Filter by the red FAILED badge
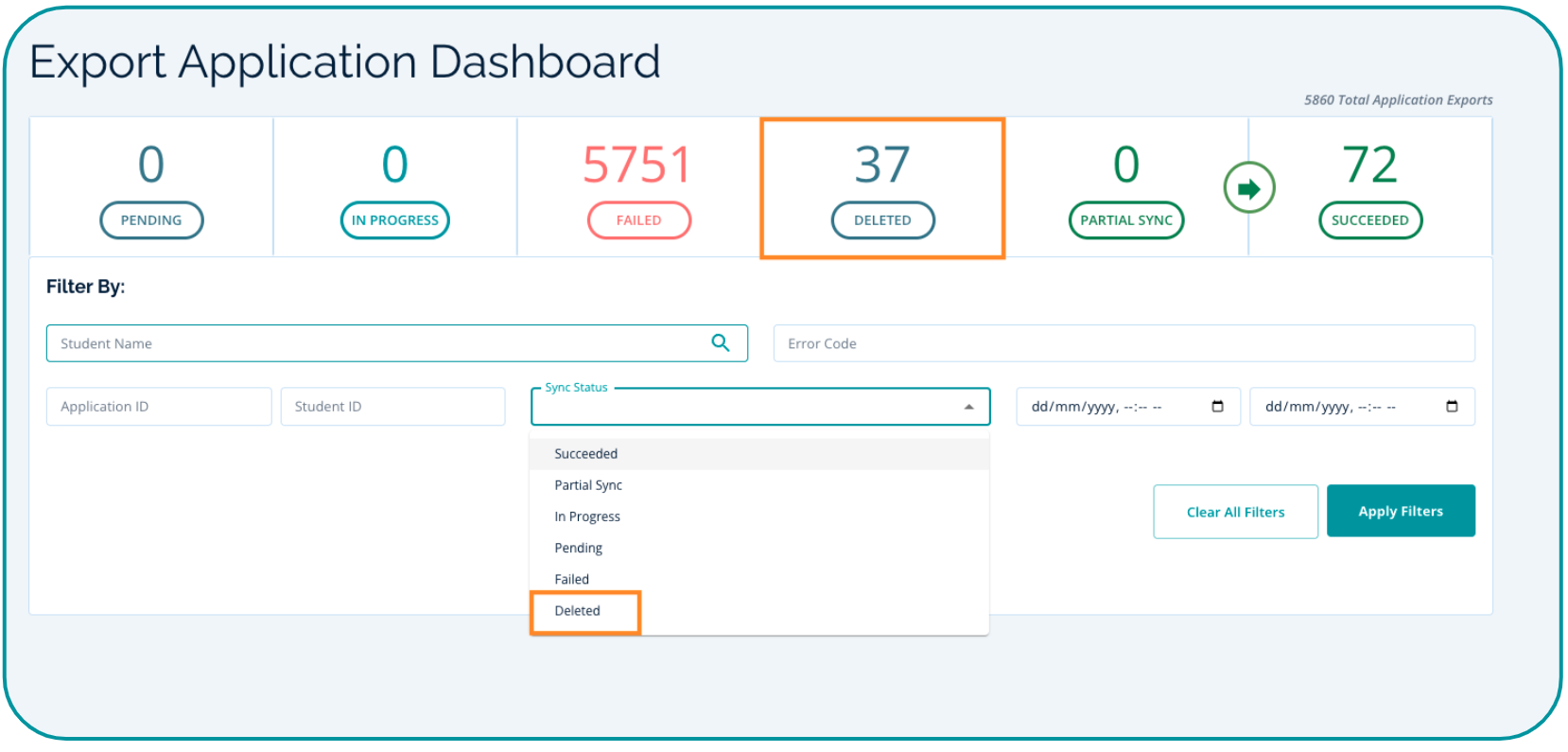Screen dimensions: 1568x752 (x=638, y=220)
